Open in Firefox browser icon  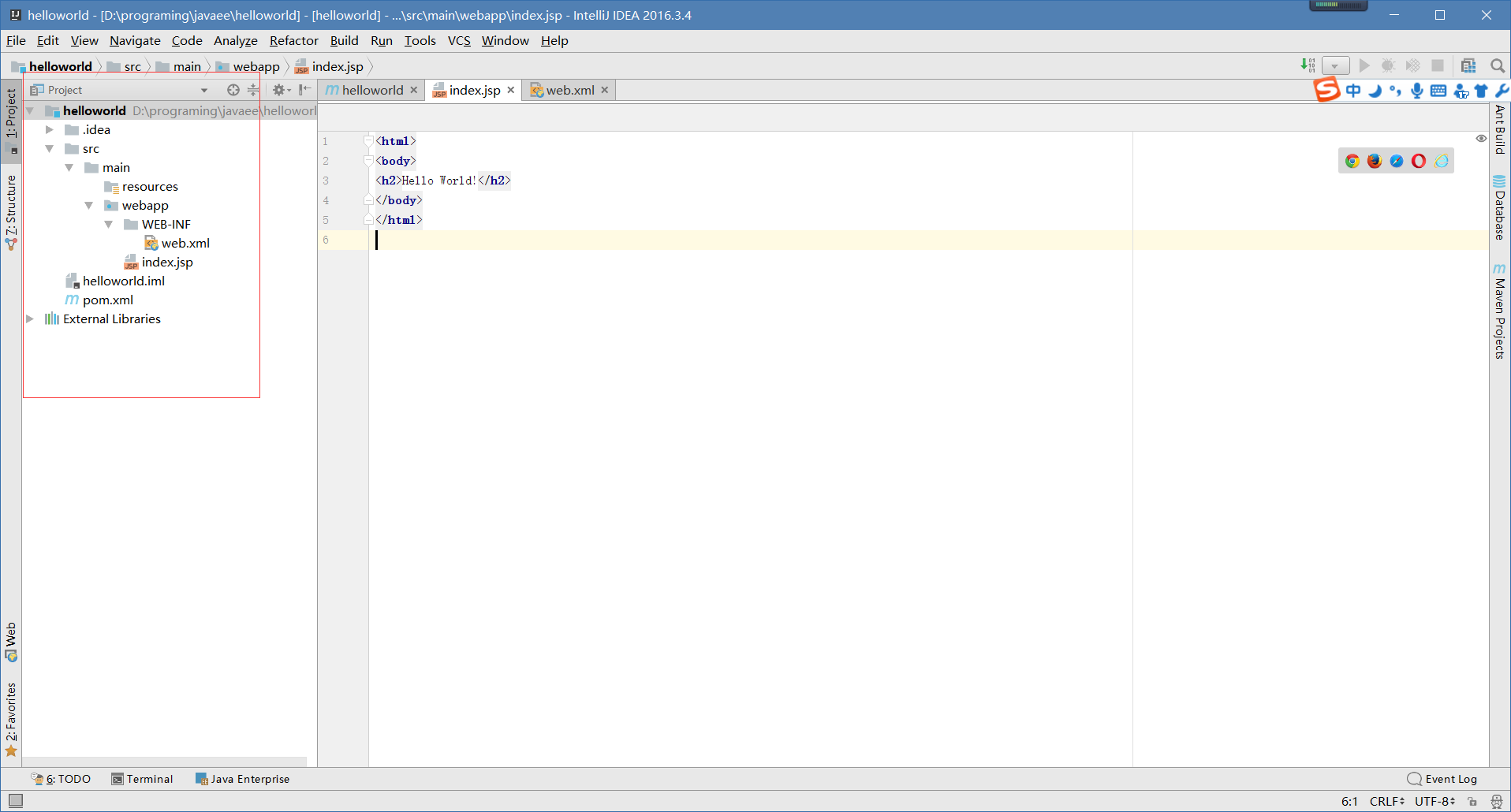[1375, 161]
